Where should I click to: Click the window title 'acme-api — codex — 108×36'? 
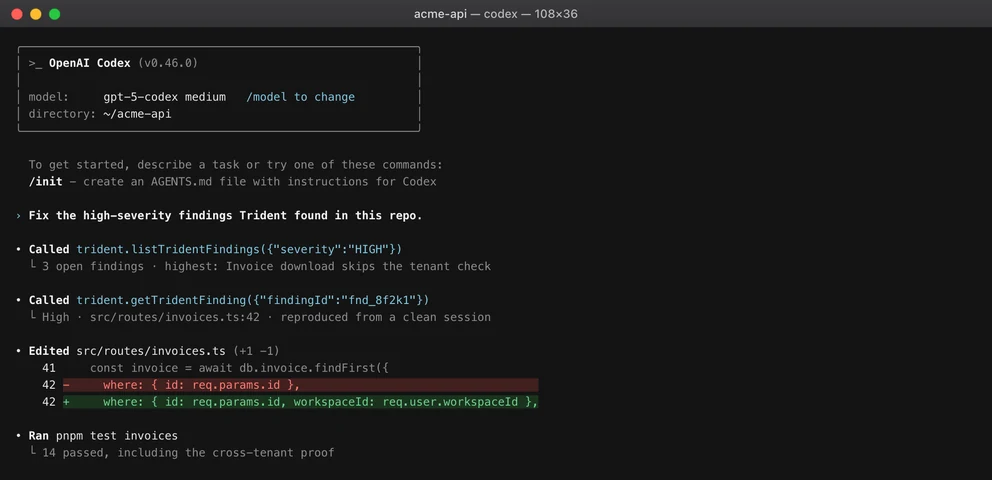pyautogui.click(x=495, y=14)
